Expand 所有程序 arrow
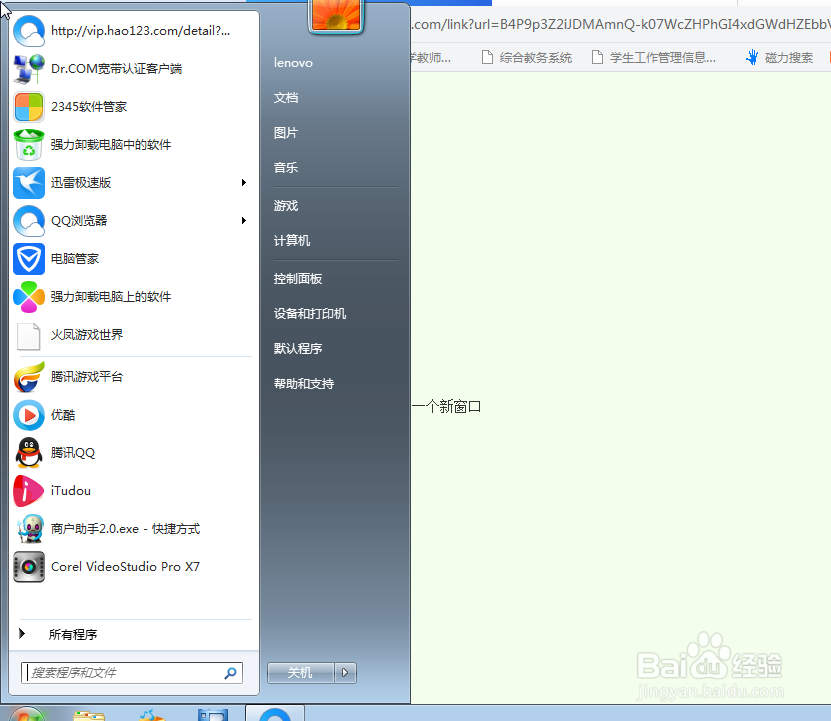Screen dimensions: 831x721 (x=22, y=634)
